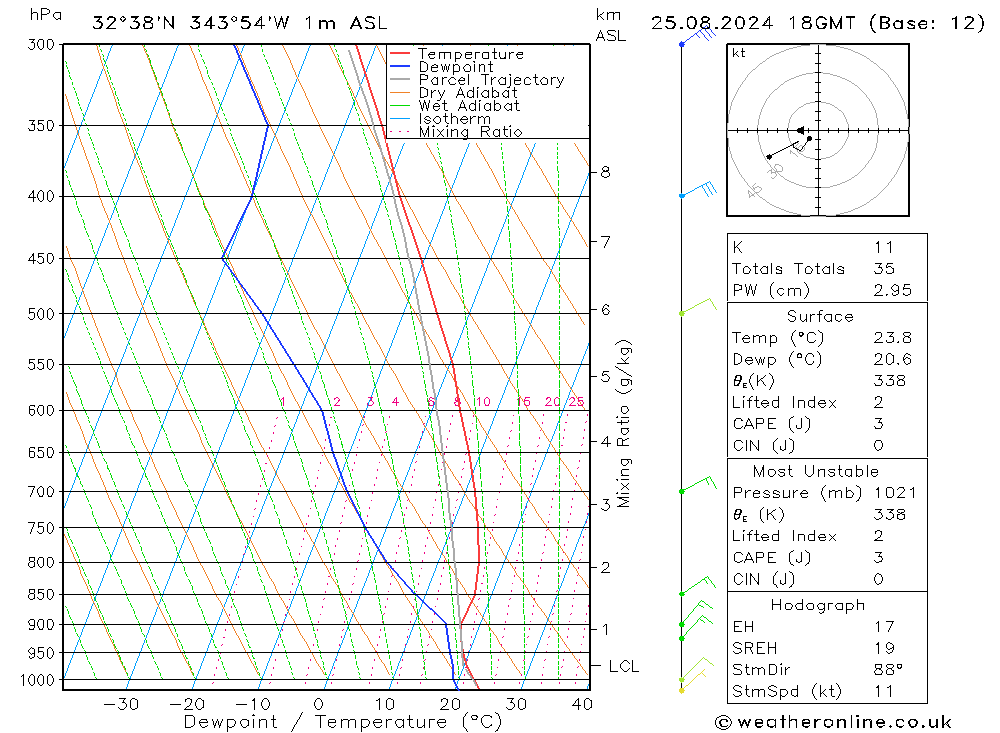This screenshot has height=733, width=1000.
Task: Click the Surface section heading
Action: 820,316
